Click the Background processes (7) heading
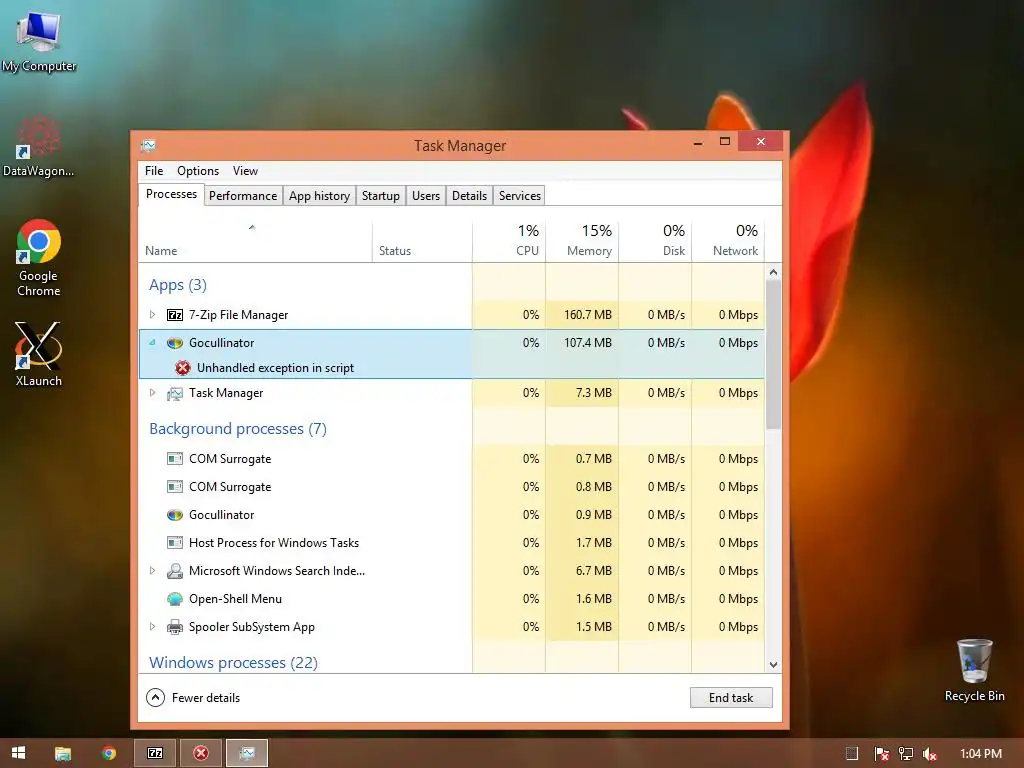Viewport: 1024px width, 768px height. [238, 429]
